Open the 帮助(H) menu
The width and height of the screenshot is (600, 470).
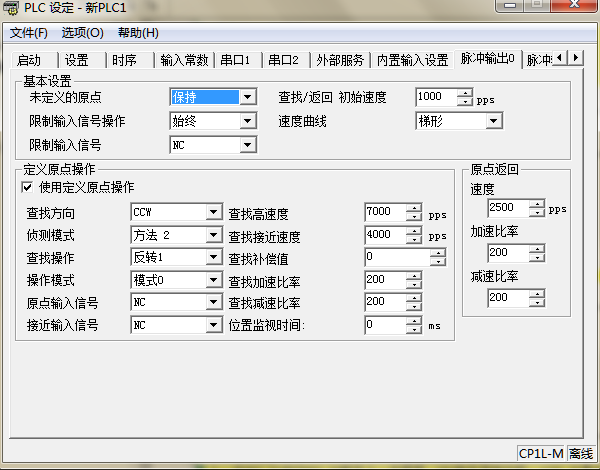click(138, 33)
